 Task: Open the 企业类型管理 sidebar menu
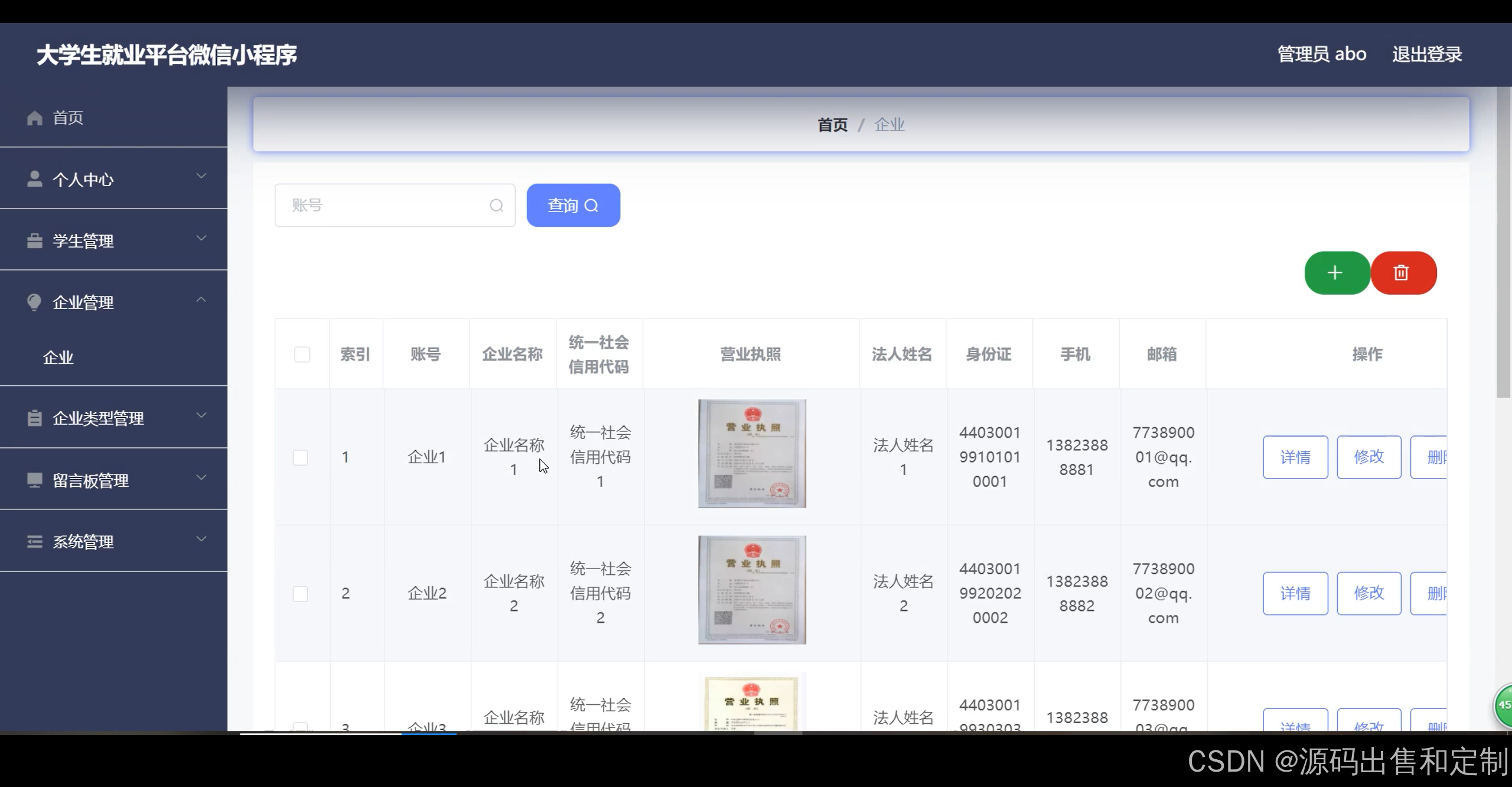[x=113, y=418]
